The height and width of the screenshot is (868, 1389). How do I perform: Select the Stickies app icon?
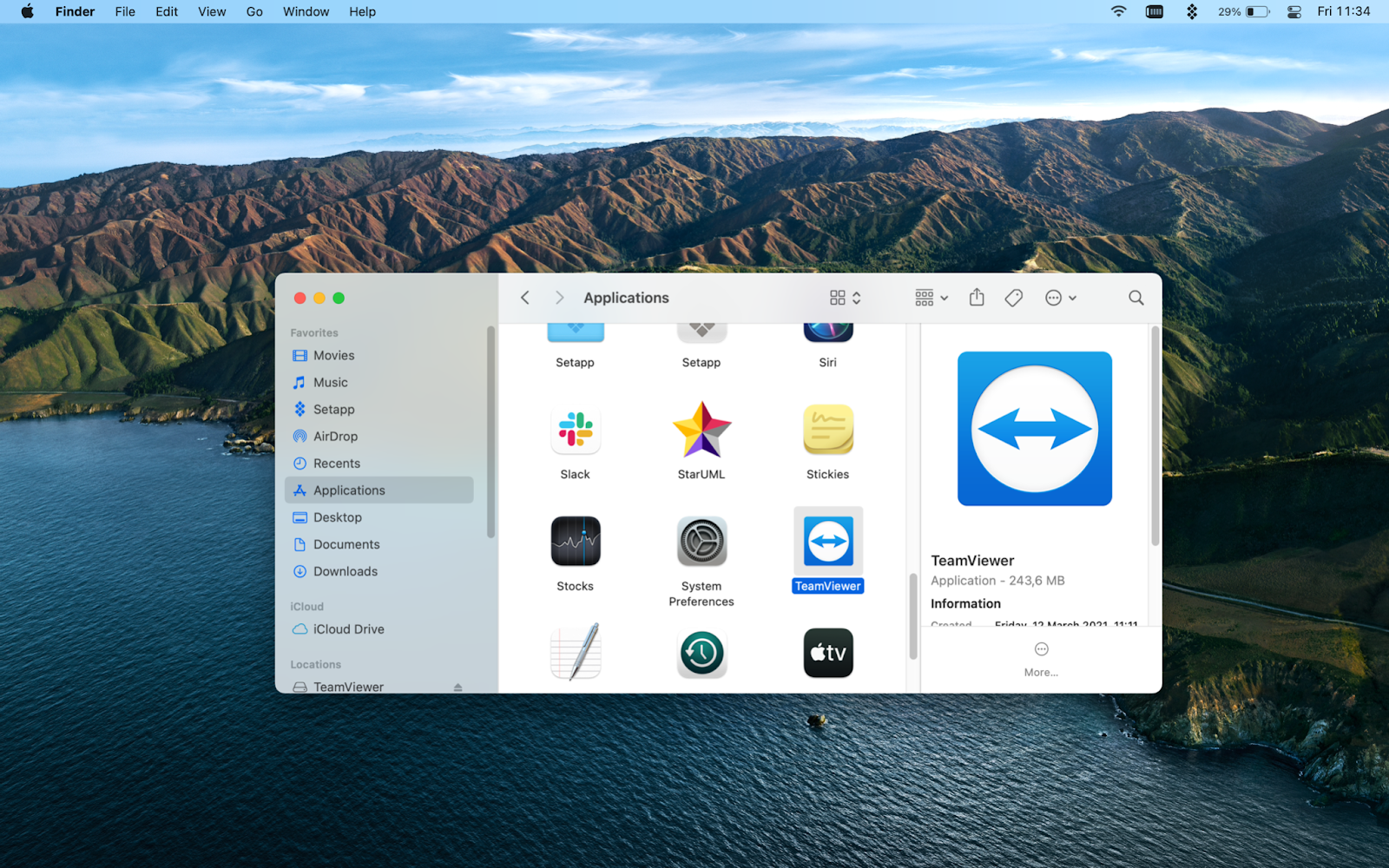tap(828, 430)
